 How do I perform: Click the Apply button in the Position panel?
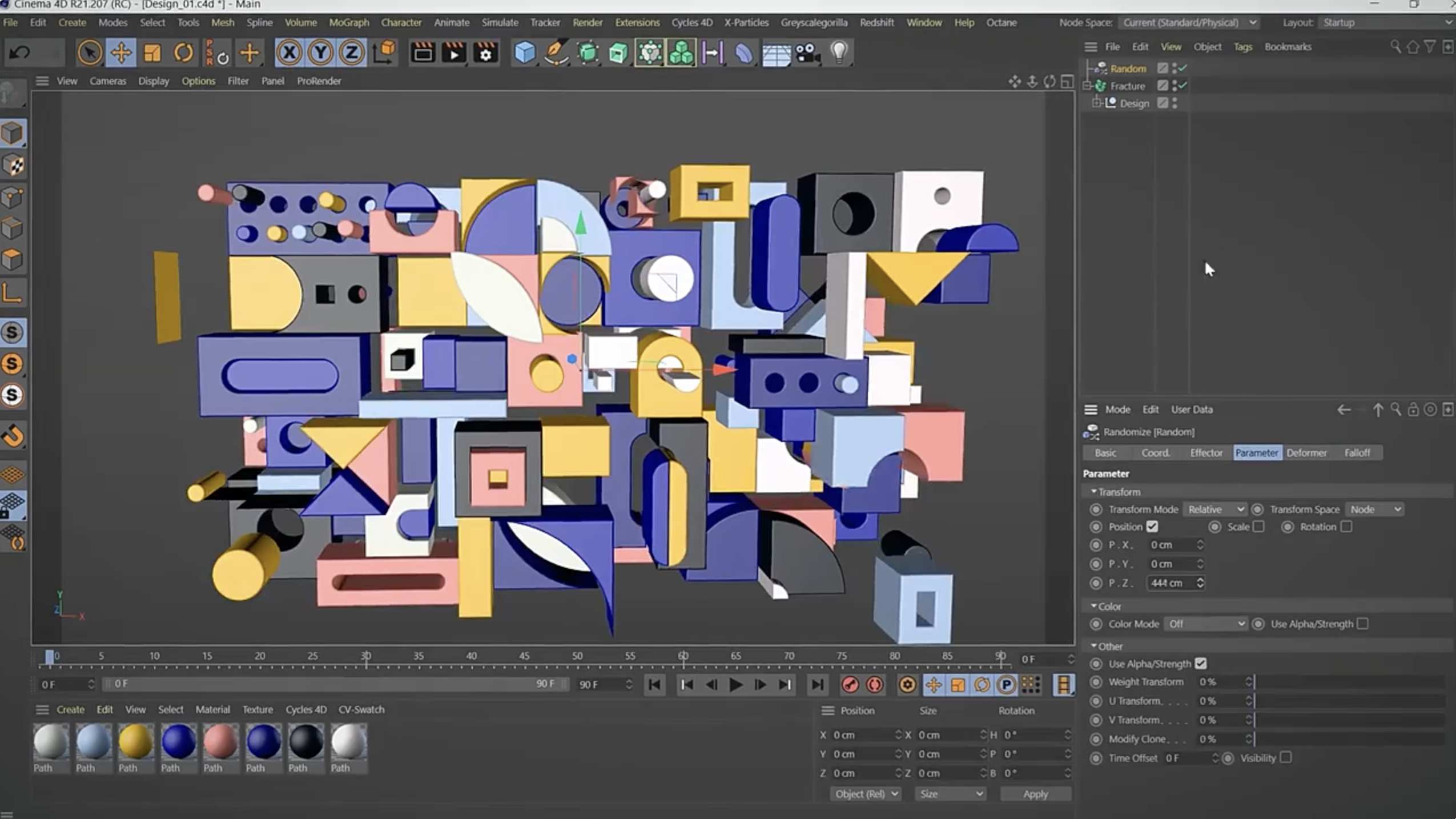point(1035,793)
